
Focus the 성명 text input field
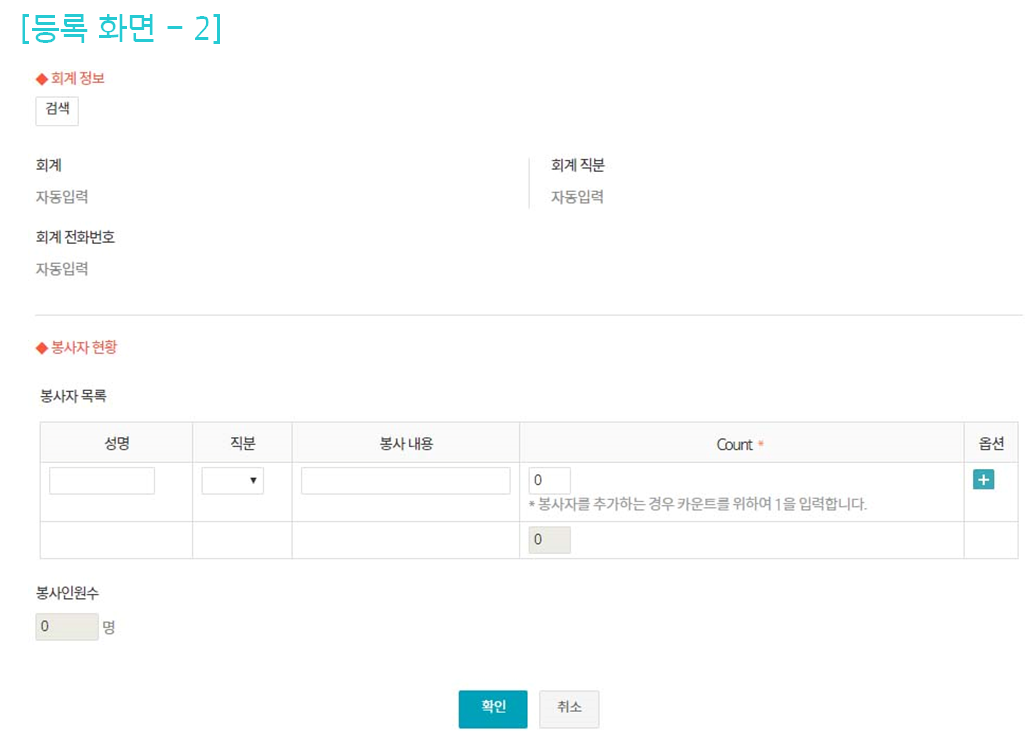[102, 481]
